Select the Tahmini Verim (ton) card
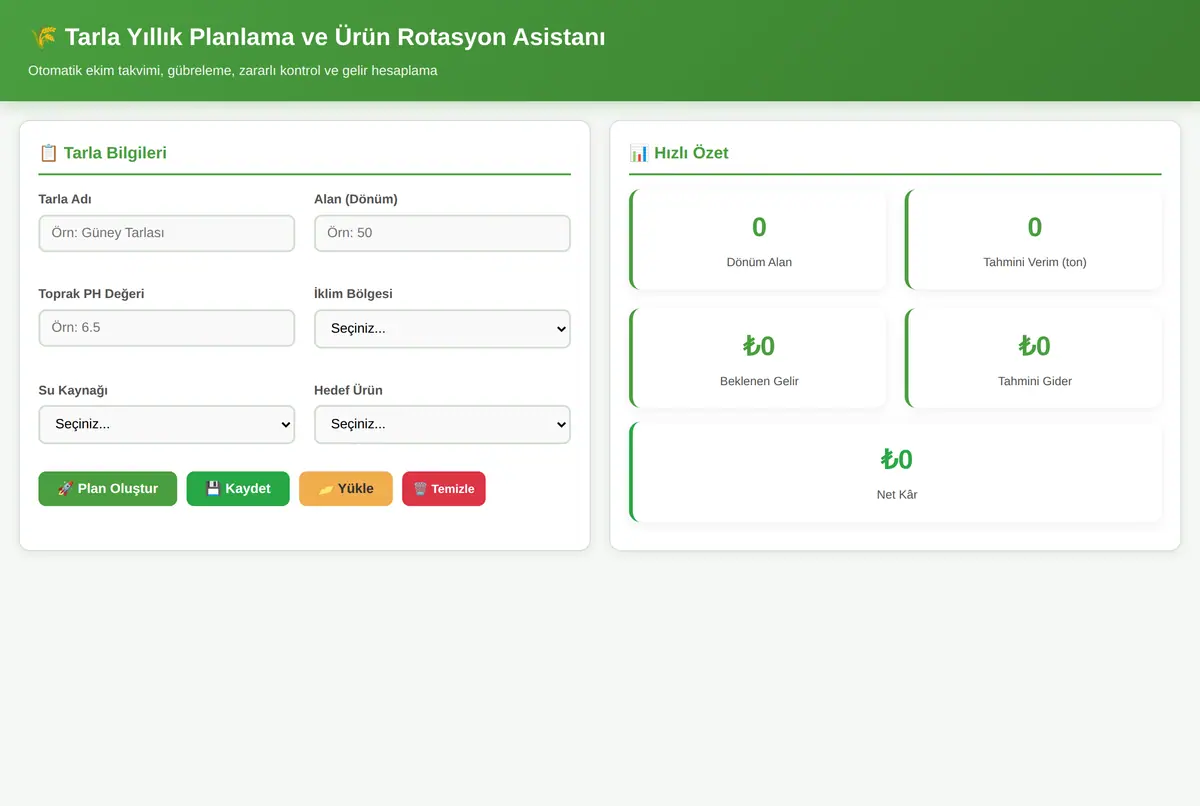The width and height of the screenshot is (1200, 806). coord(1034,240)
